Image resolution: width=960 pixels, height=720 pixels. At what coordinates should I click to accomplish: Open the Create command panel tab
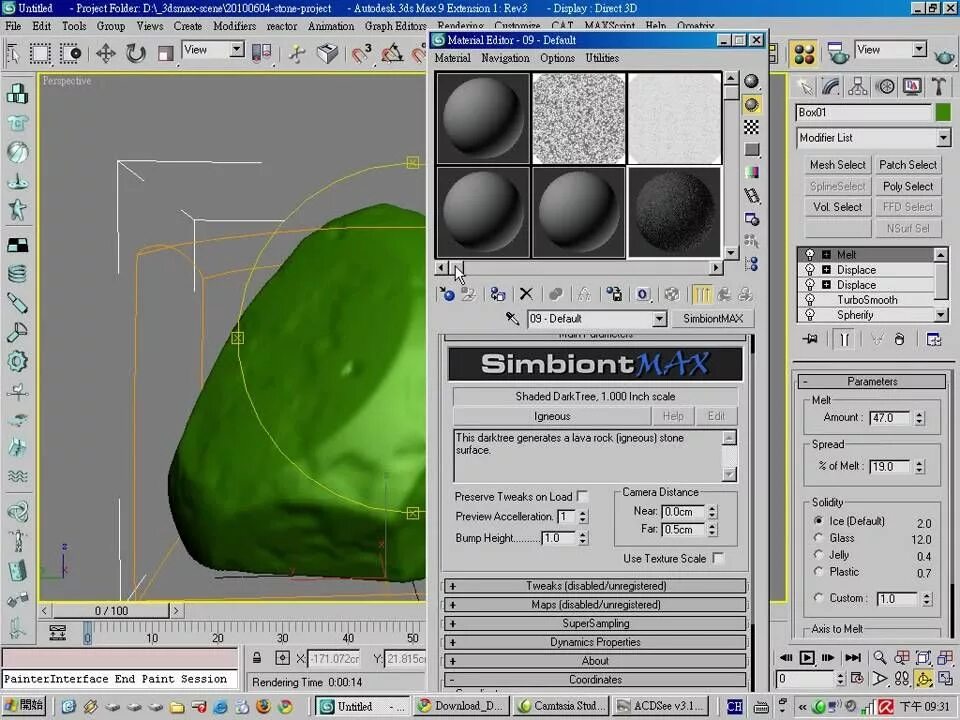tap(806, 87)
